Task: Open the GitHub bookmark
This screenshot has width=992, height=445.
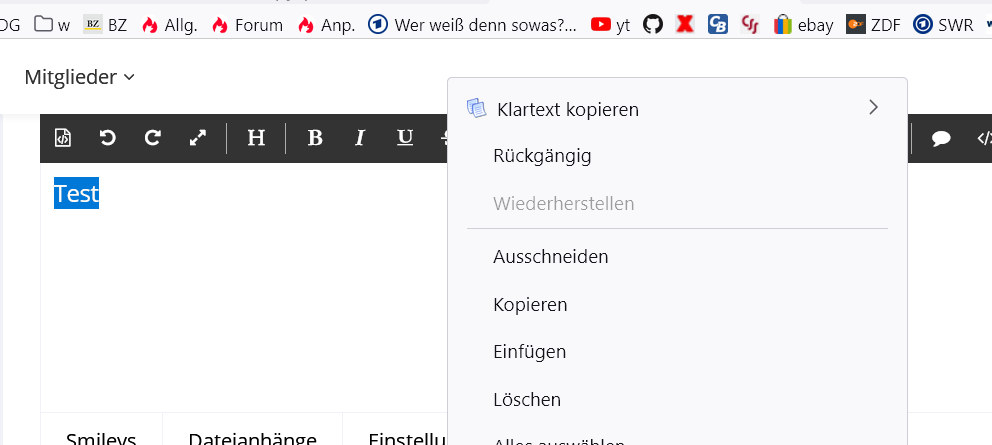Action: pos(653,25)
